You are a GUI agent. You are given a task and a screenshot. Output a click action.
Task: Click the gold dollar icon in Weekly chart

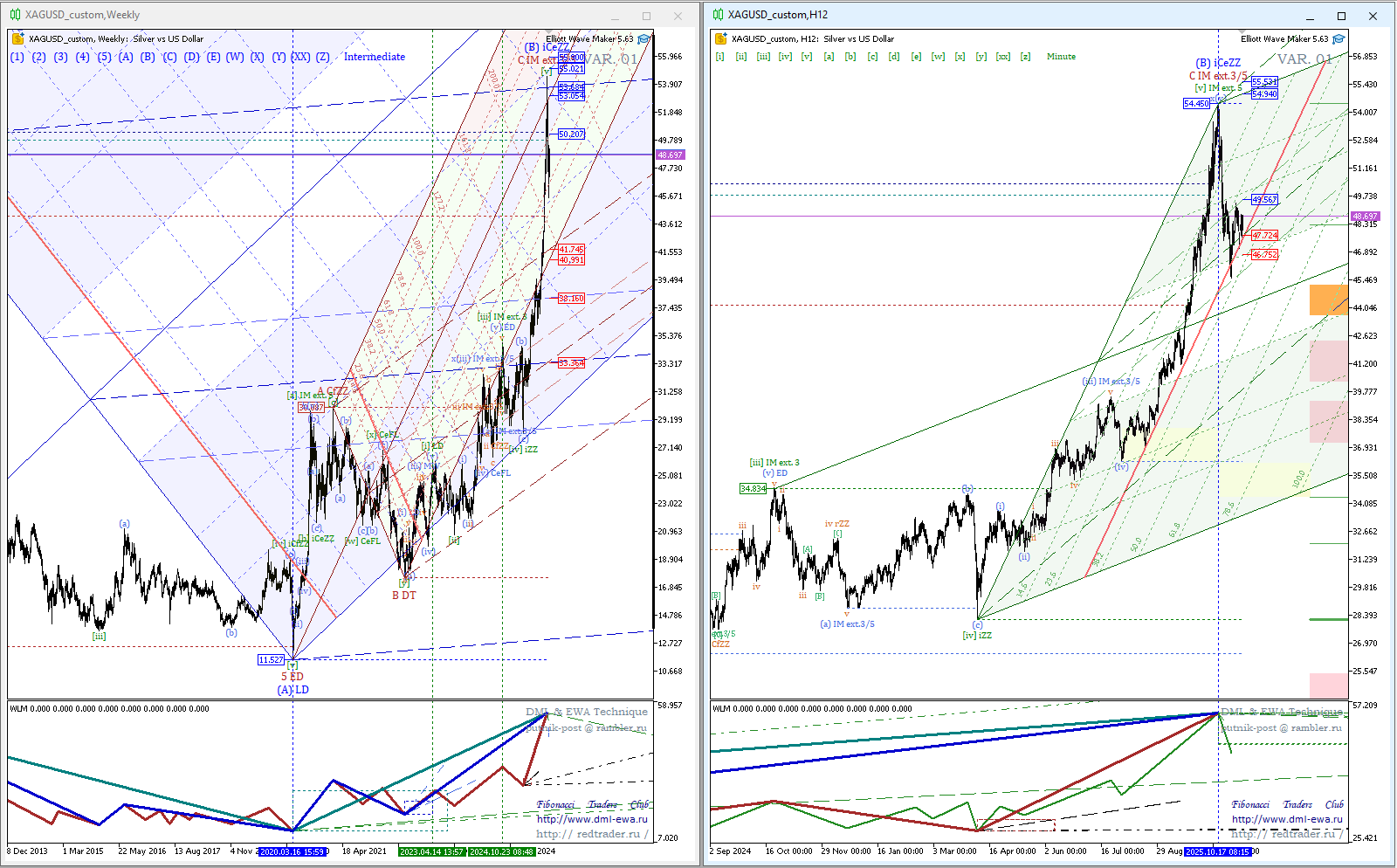click(17, 39)
